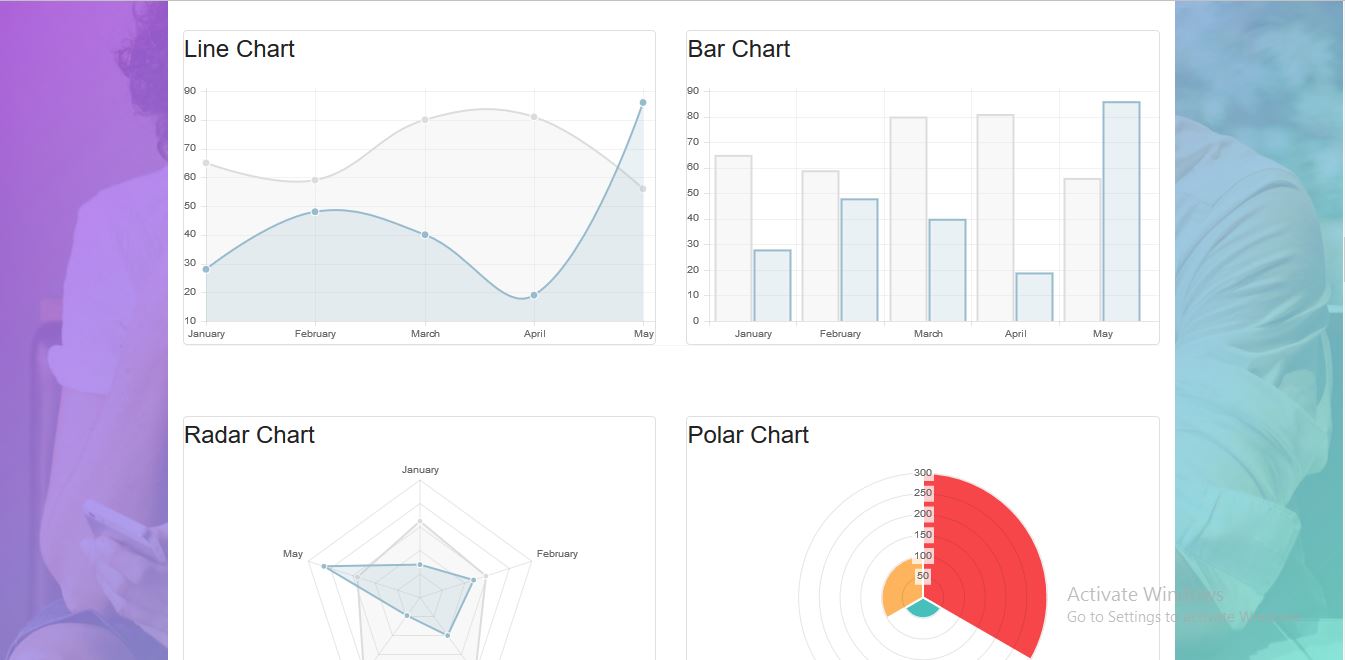Viewport: 1345px width, 660px height.
Task: Click the Radar Chart heading
Action: tap(249, 435)
